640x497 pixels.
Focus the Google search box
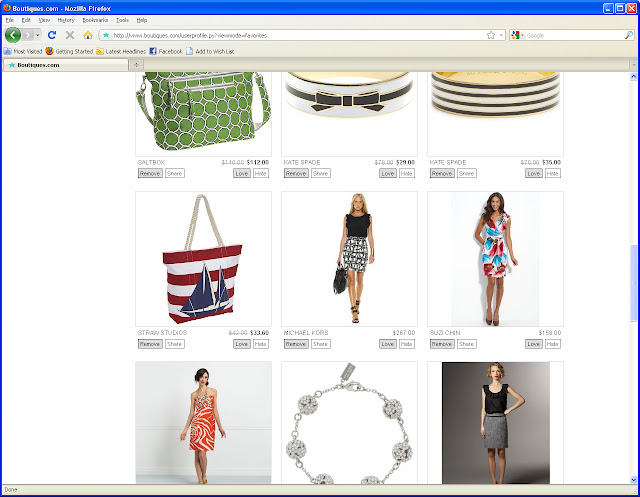click(x=574, y=36)
